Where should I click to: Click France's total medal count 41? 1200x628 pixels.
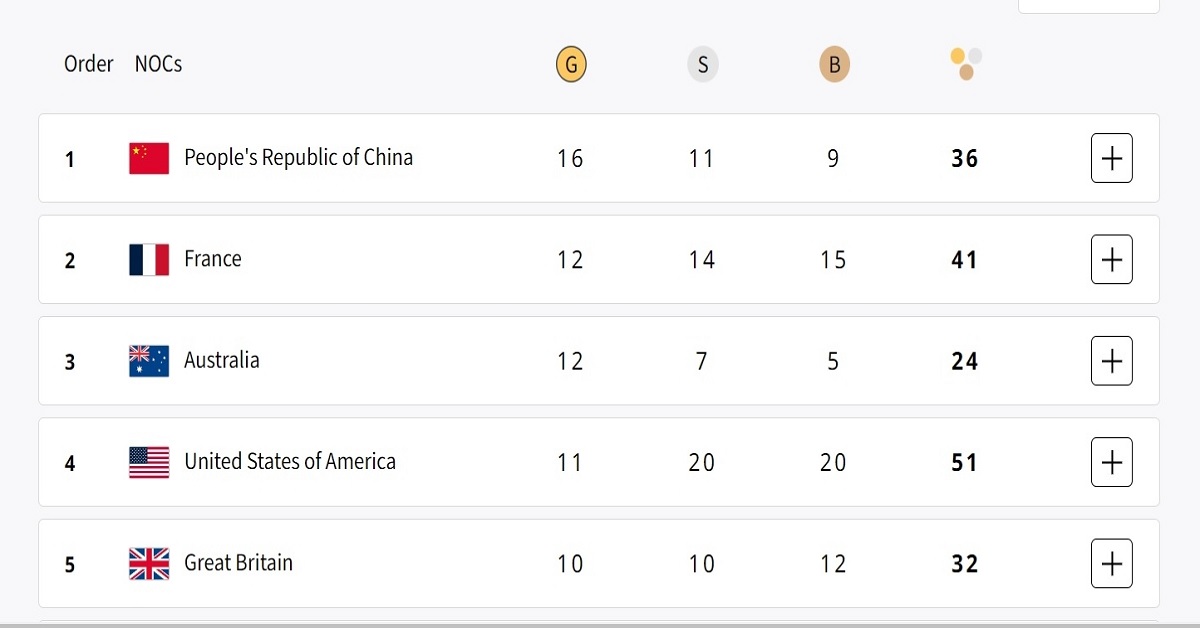pyautogui.click(x=964, y=260)
